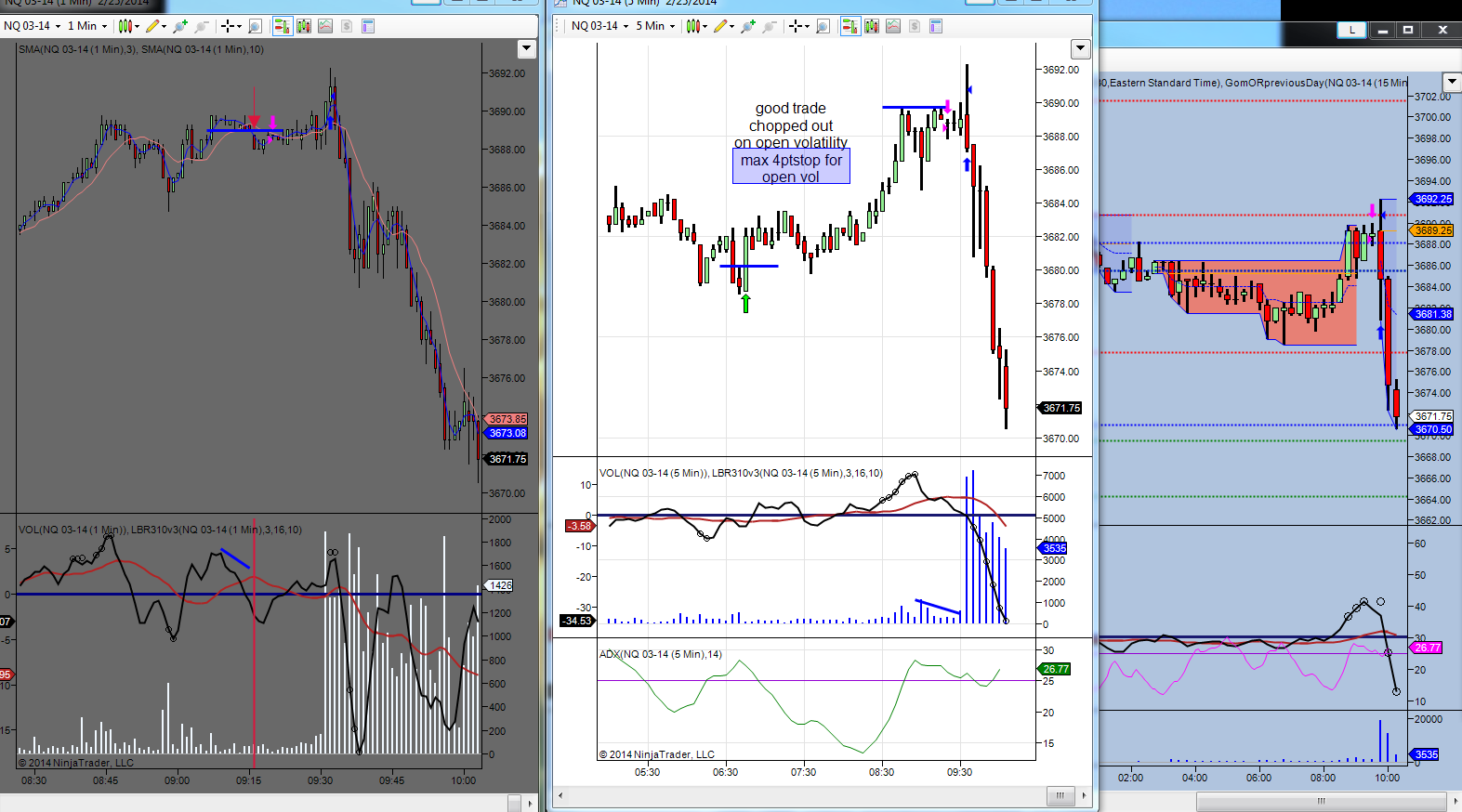
Task: Open drawing tools pencil in 5 Min chart
Action: tap(724, 26)
